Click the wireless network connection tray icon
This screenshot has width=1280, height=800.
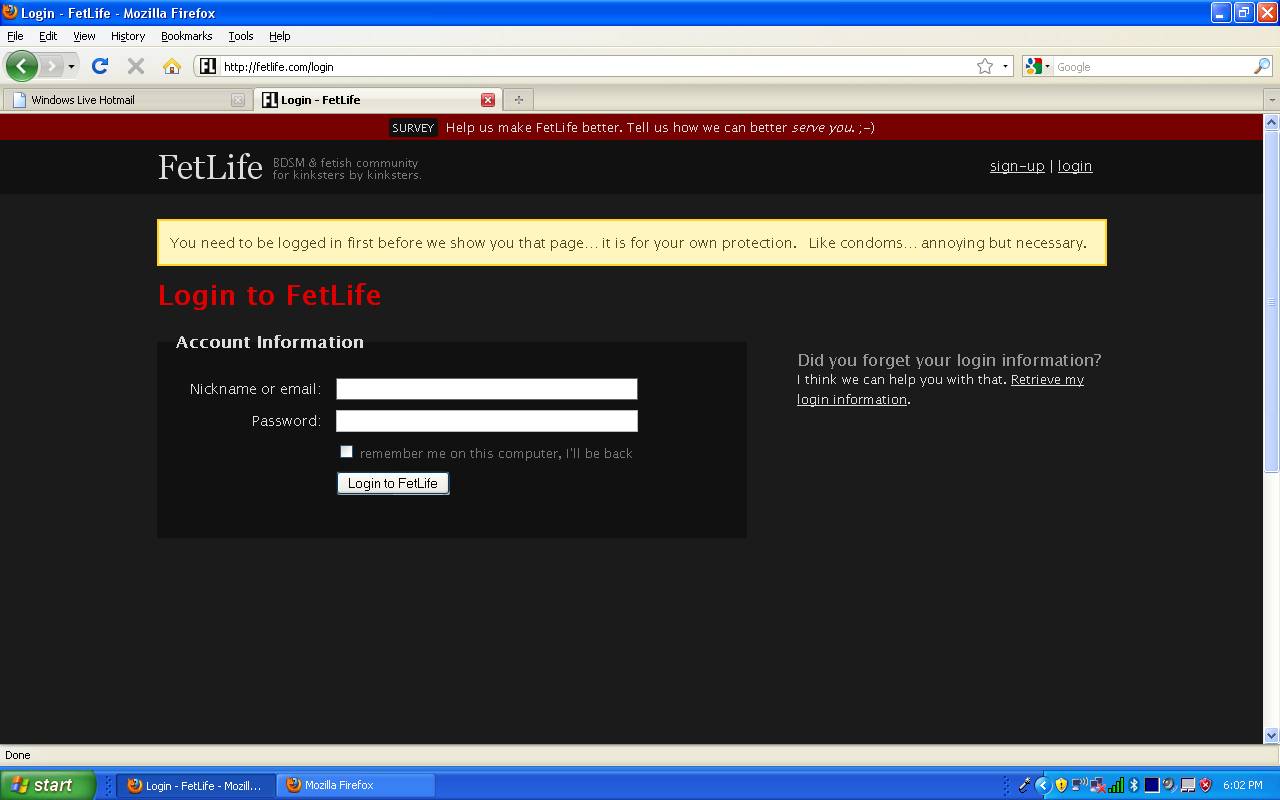[x=1079, y=785]
